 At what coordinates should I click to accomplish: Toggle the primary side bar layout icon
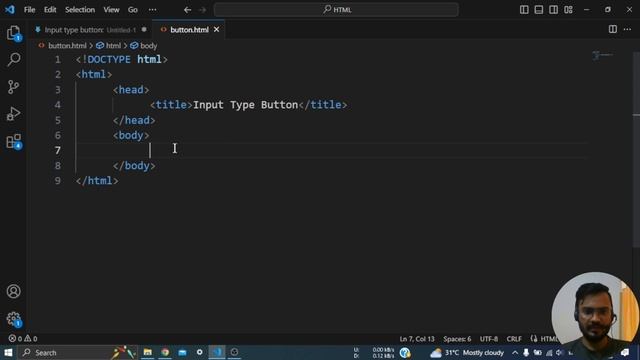point(524,10)
